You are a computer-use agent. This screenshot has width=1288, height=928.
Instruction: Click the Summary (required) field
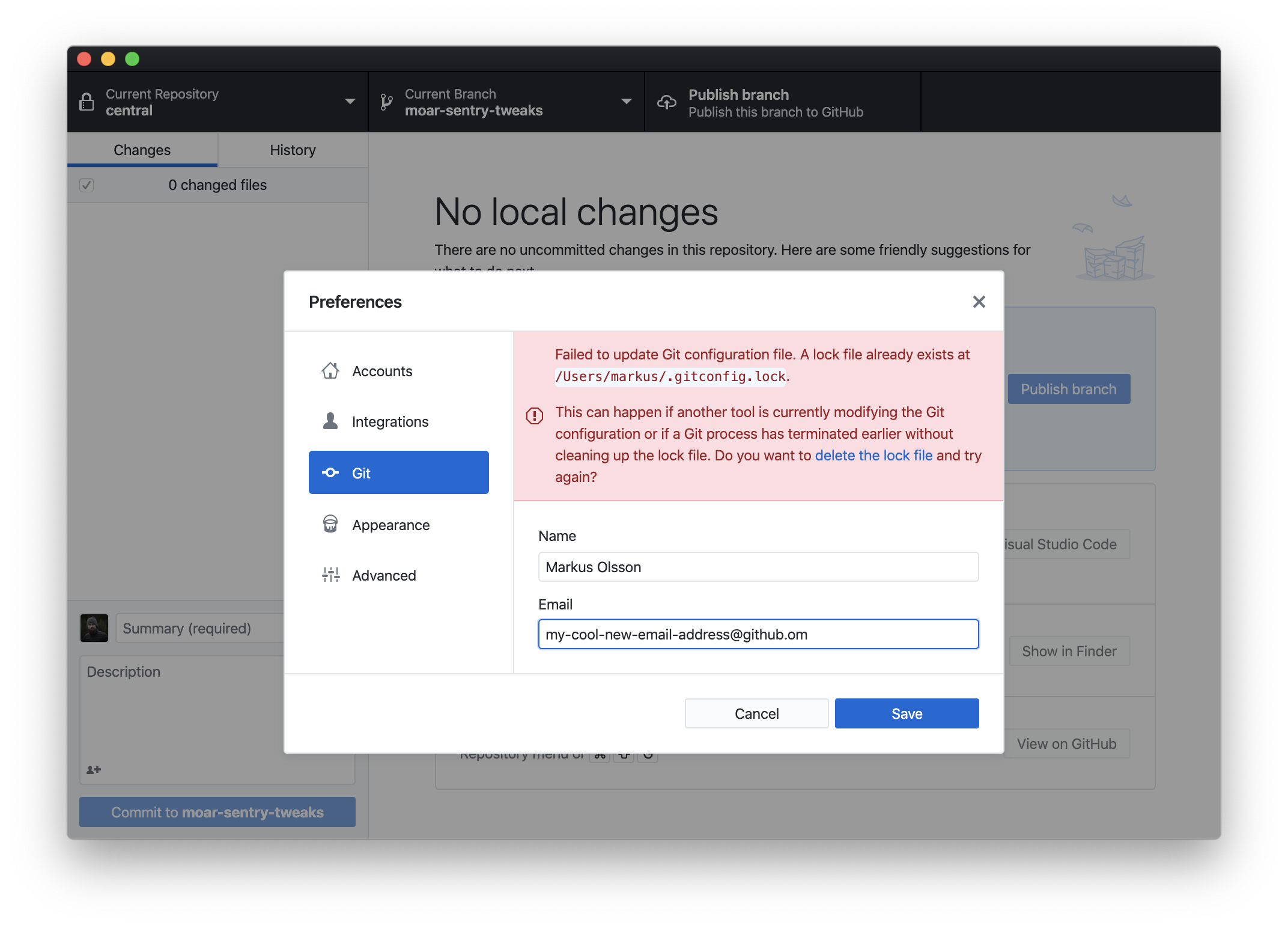click(x=200, y=628)
